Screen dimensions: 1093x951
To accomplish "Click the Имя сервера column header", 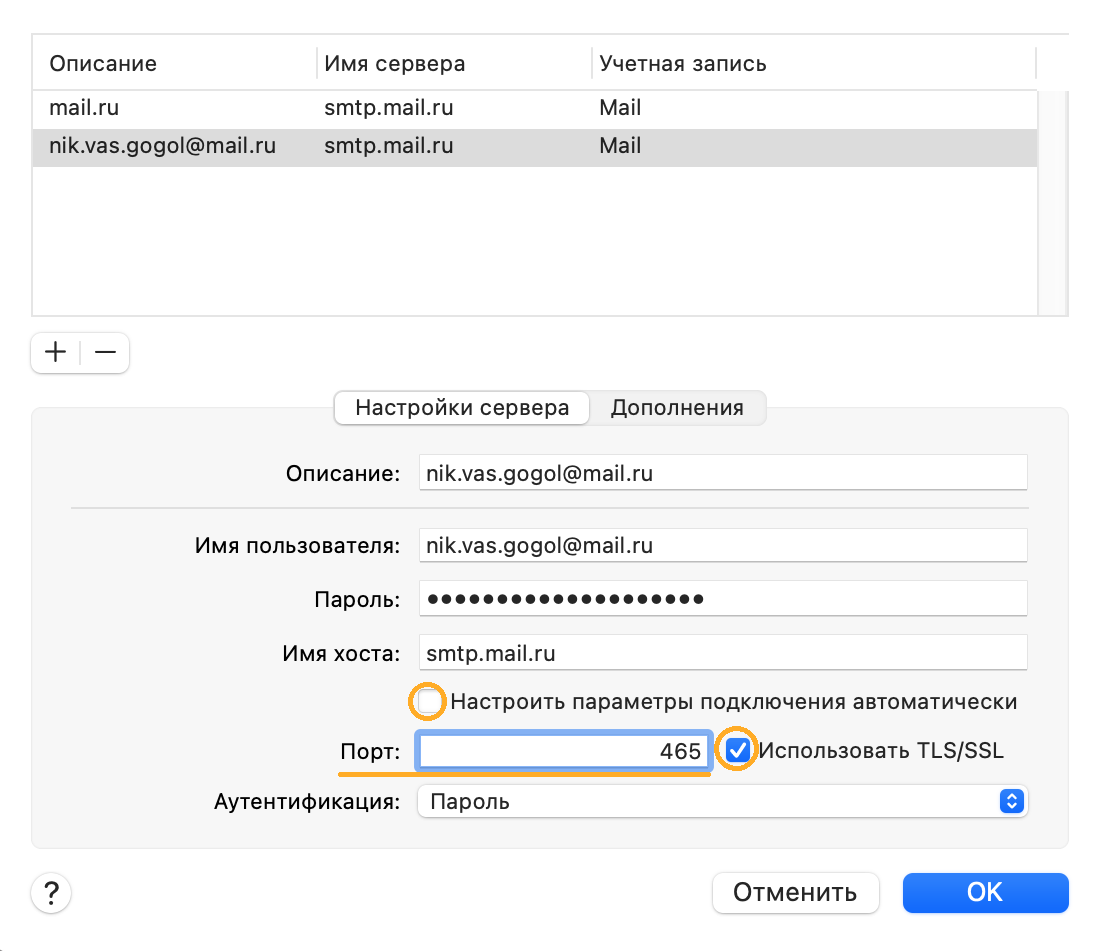I will coord(454,63).
